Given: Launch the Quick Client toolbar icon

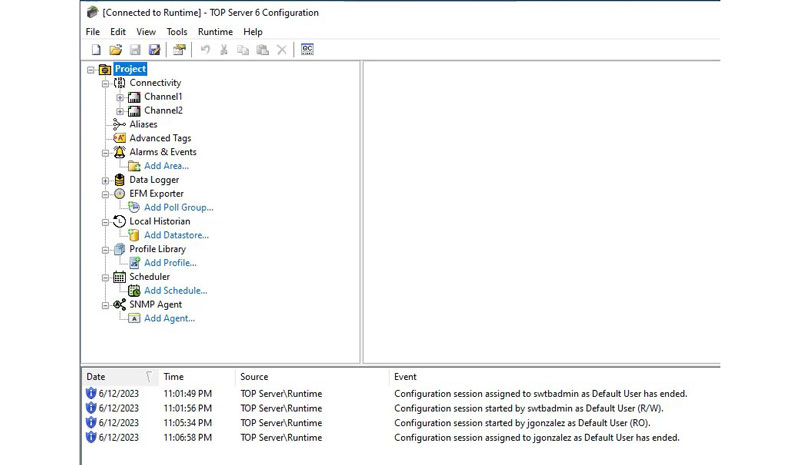Looking at the screenshot, I should [x=307, y=50].
